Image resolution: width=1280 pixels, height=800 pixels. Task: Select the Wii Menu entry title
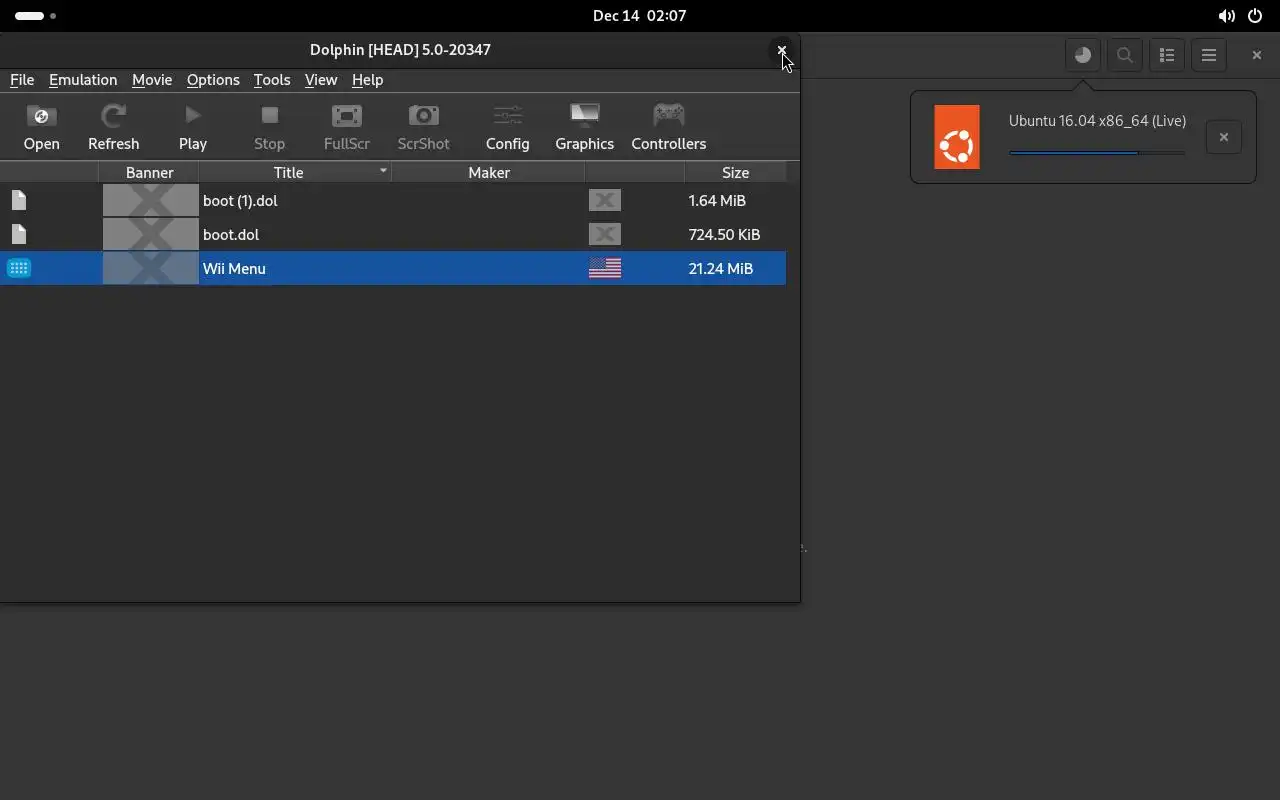point(234,269)
